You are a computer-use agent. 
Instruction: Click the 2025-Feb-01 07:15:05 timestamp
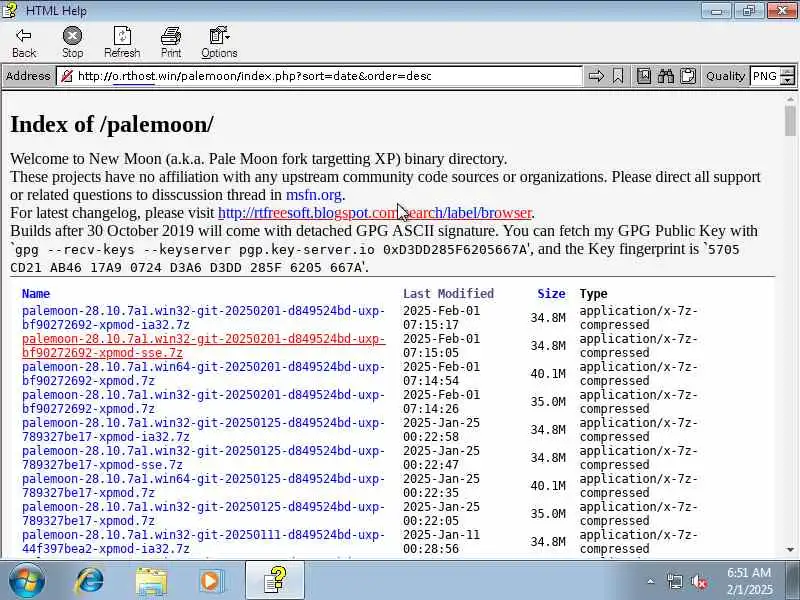tap(441, 345)
